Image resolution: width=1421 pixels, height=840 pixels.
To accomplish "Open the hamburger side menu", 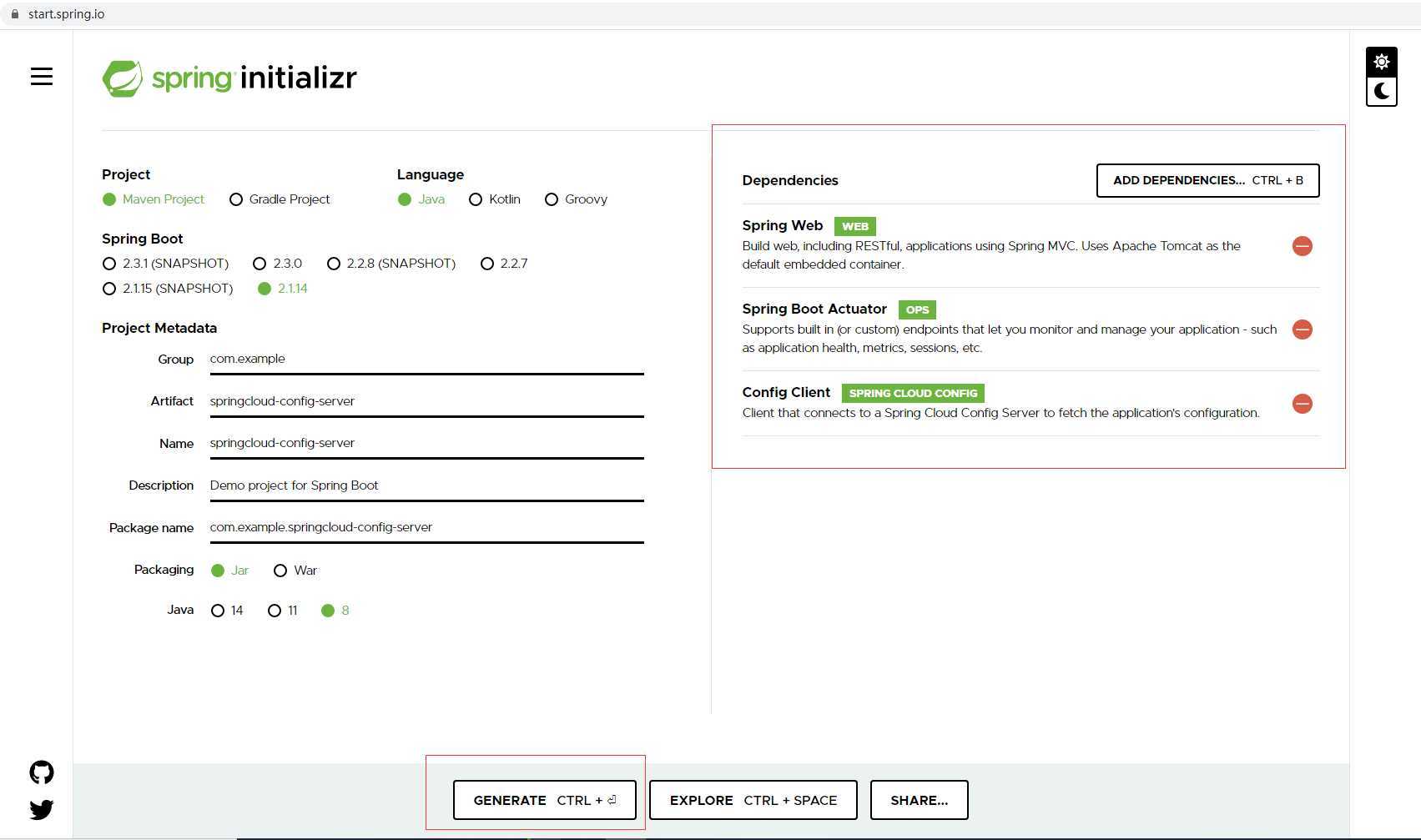I will (x=42, y=77).
